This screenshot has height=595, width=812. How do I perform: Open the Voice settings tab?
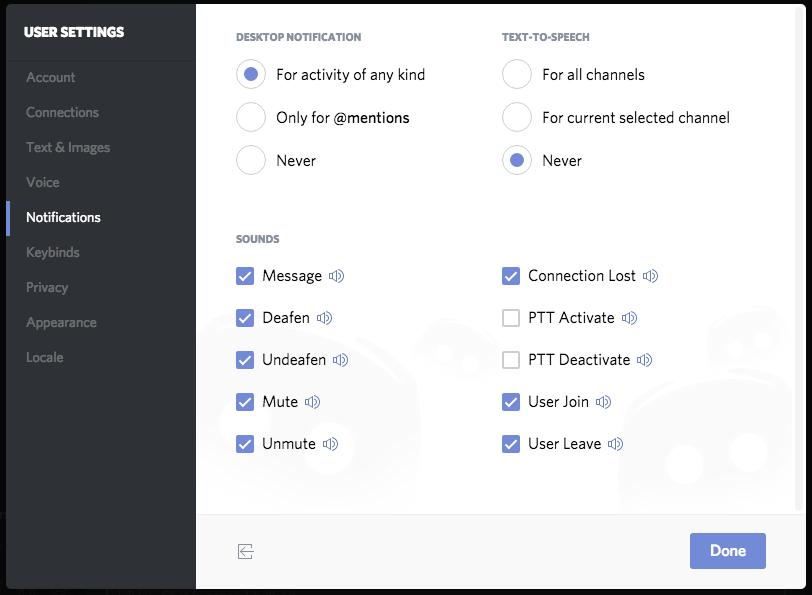coord(43,182)
